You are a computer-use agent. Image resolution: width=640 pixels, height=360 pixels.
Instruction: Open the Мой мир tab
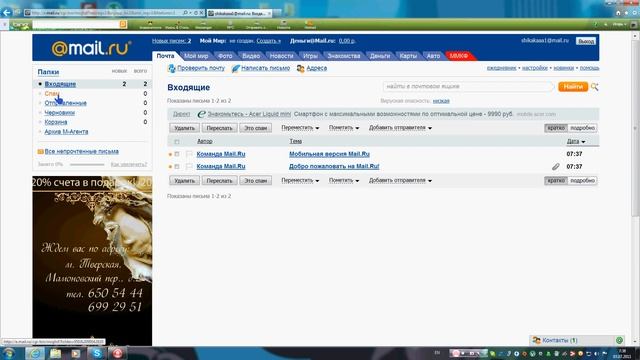click(x=196, y=56)
